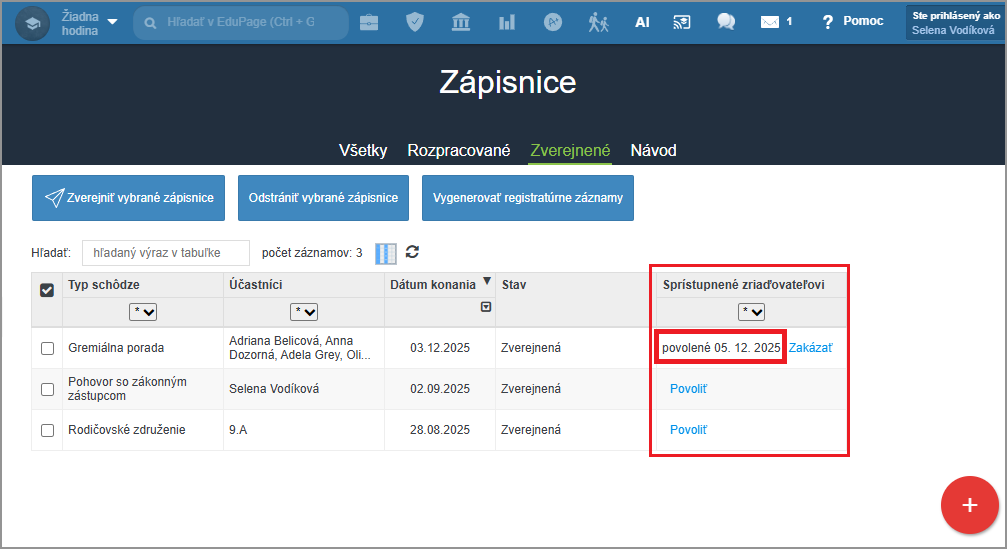Open the briefcase icon in top bar
The height and width of the screenshot is (549, 1007).
pyautogui.click(x=369, y=22)
